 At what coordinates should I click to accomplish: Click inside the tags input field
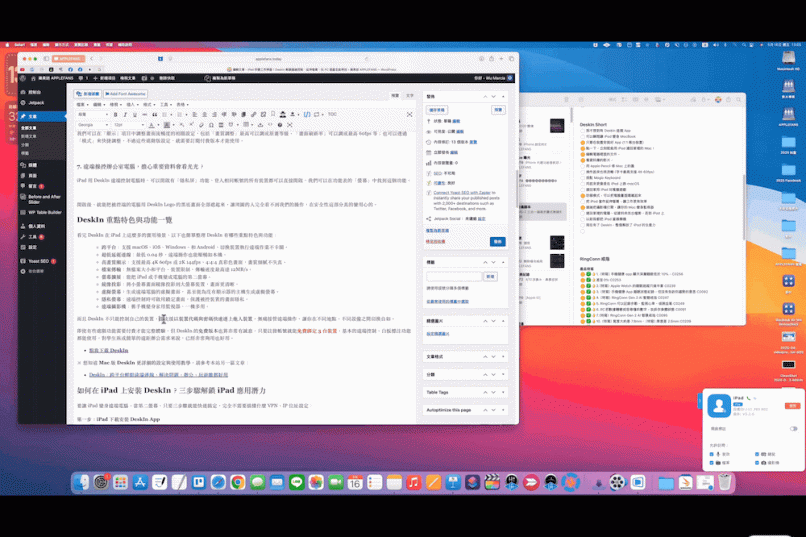[x=455, y=277]
